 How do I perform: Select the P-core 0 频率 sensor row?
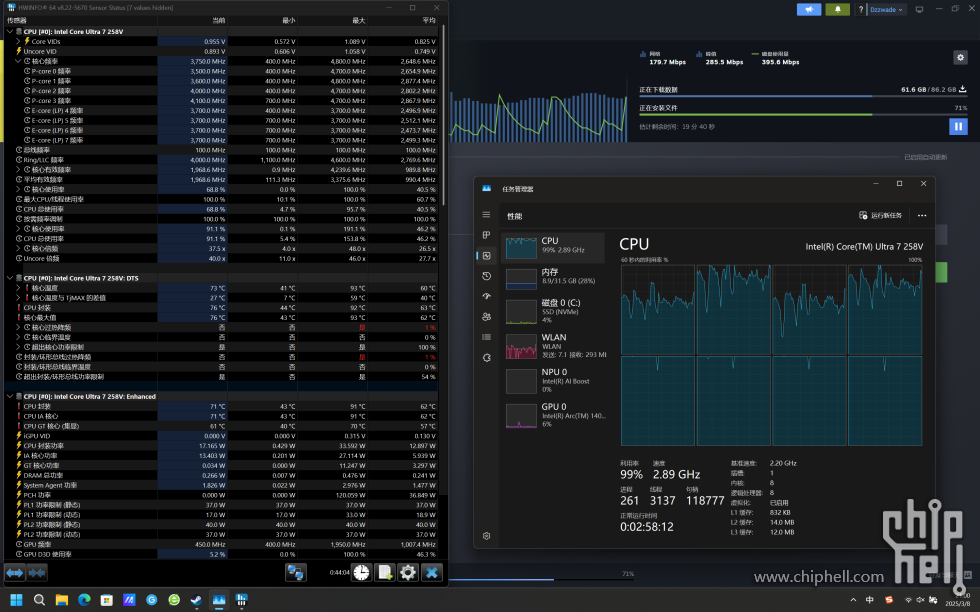pos(221,71)
